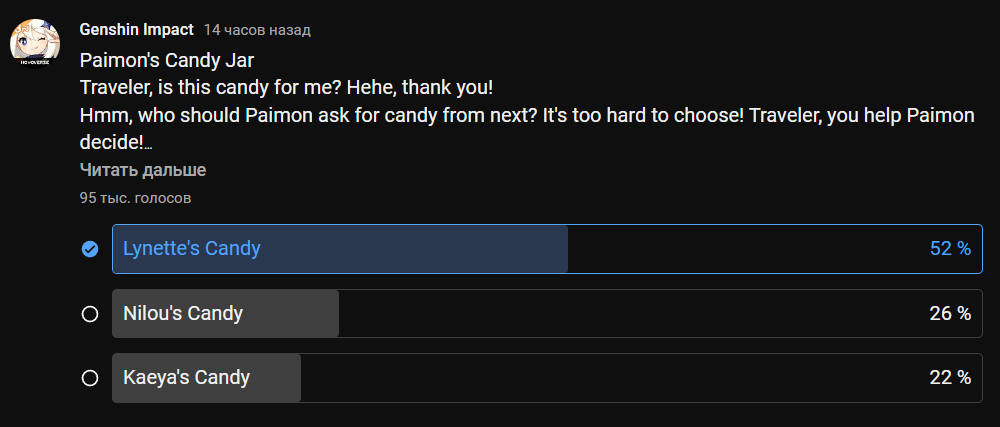This screenshot has width=1000, height=427.
Task: Click the "14 часов назад" post timestamp
Action: (x=257, y=31)
